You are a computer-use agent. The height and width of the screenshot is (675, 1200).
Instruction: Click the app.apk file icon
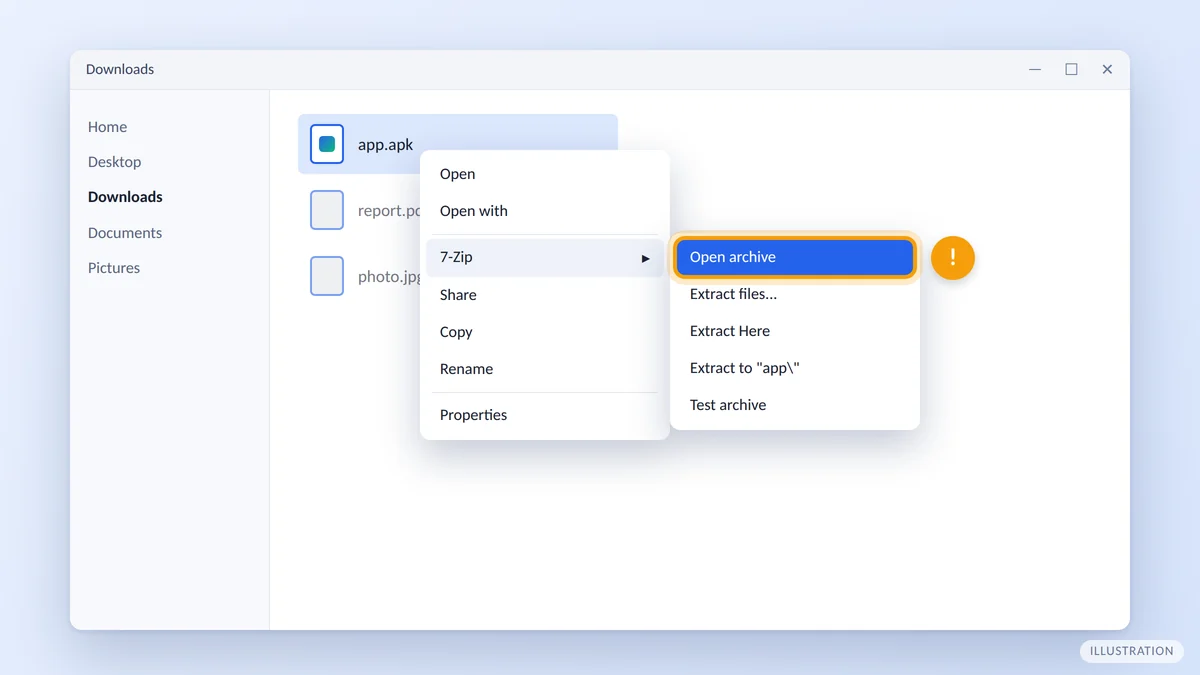click(x=327, y=144)
